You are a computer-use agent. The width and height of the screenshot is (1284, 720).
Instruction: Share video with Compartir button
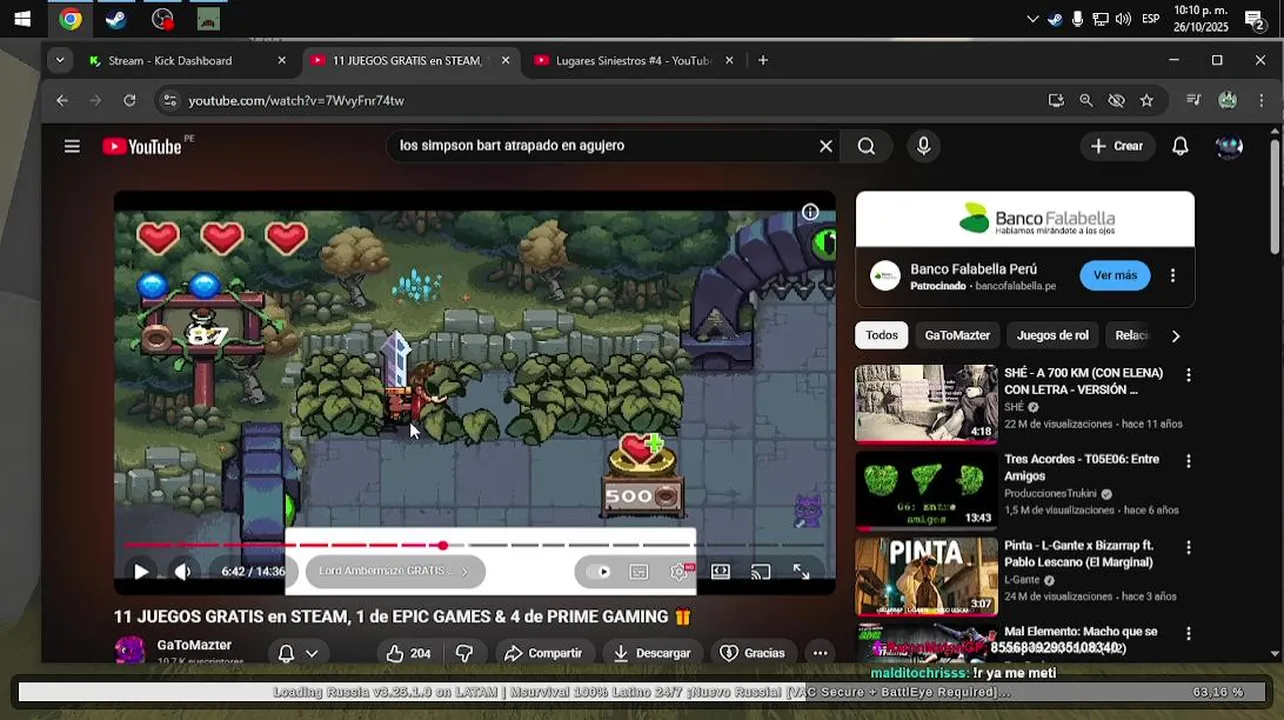[x=544, y=653]
